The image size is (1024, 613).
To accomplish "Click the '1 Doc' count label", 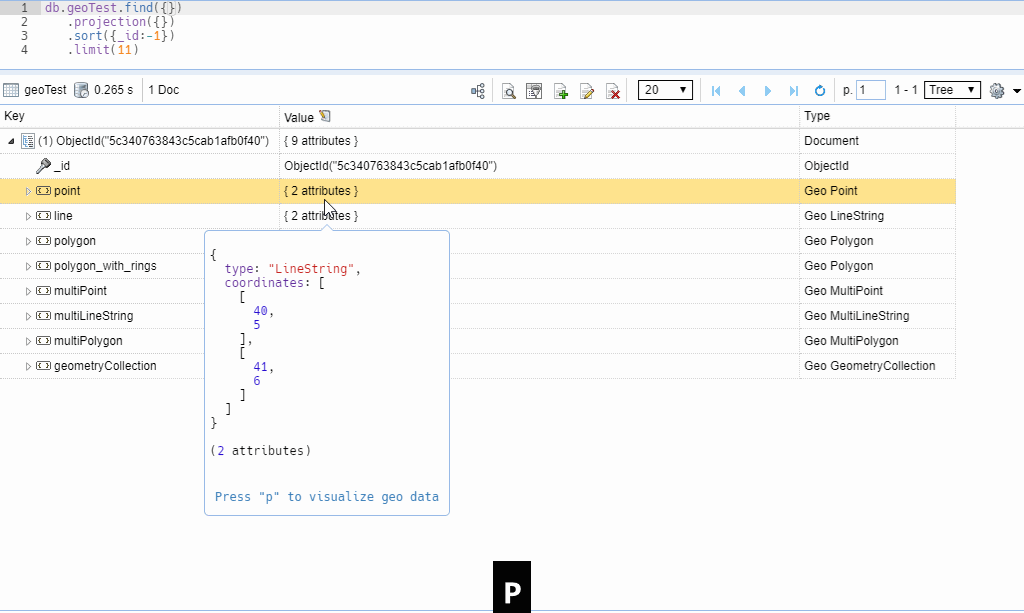I will (x=163, y=90).
